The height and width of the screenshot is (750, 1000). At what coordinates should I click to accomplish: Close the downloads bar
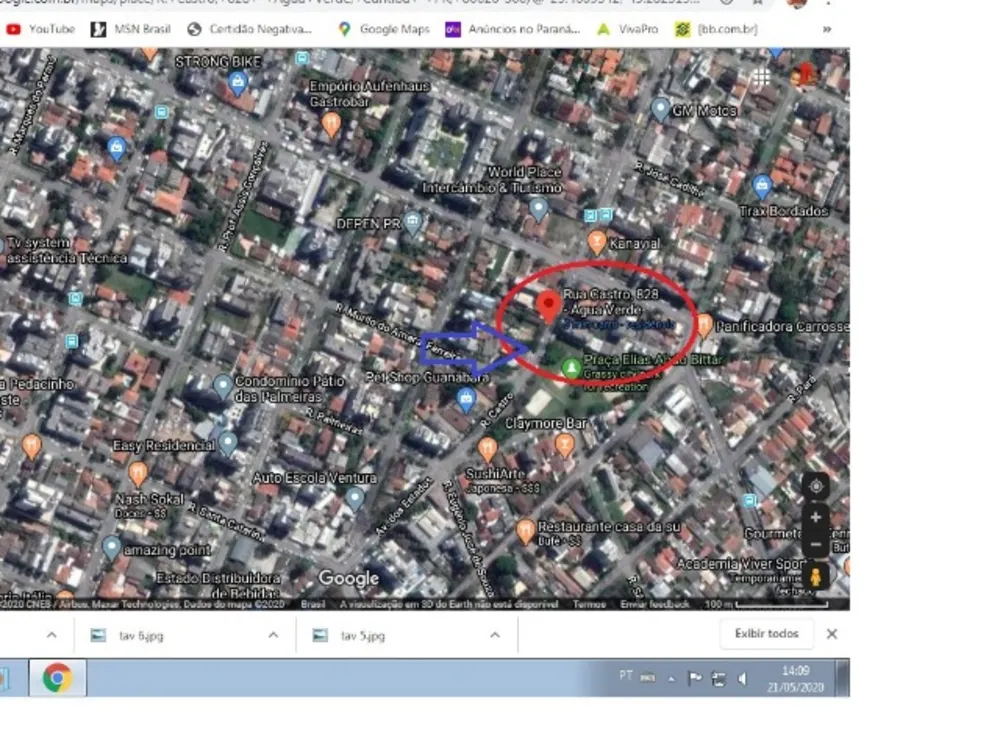pos(832,634)
